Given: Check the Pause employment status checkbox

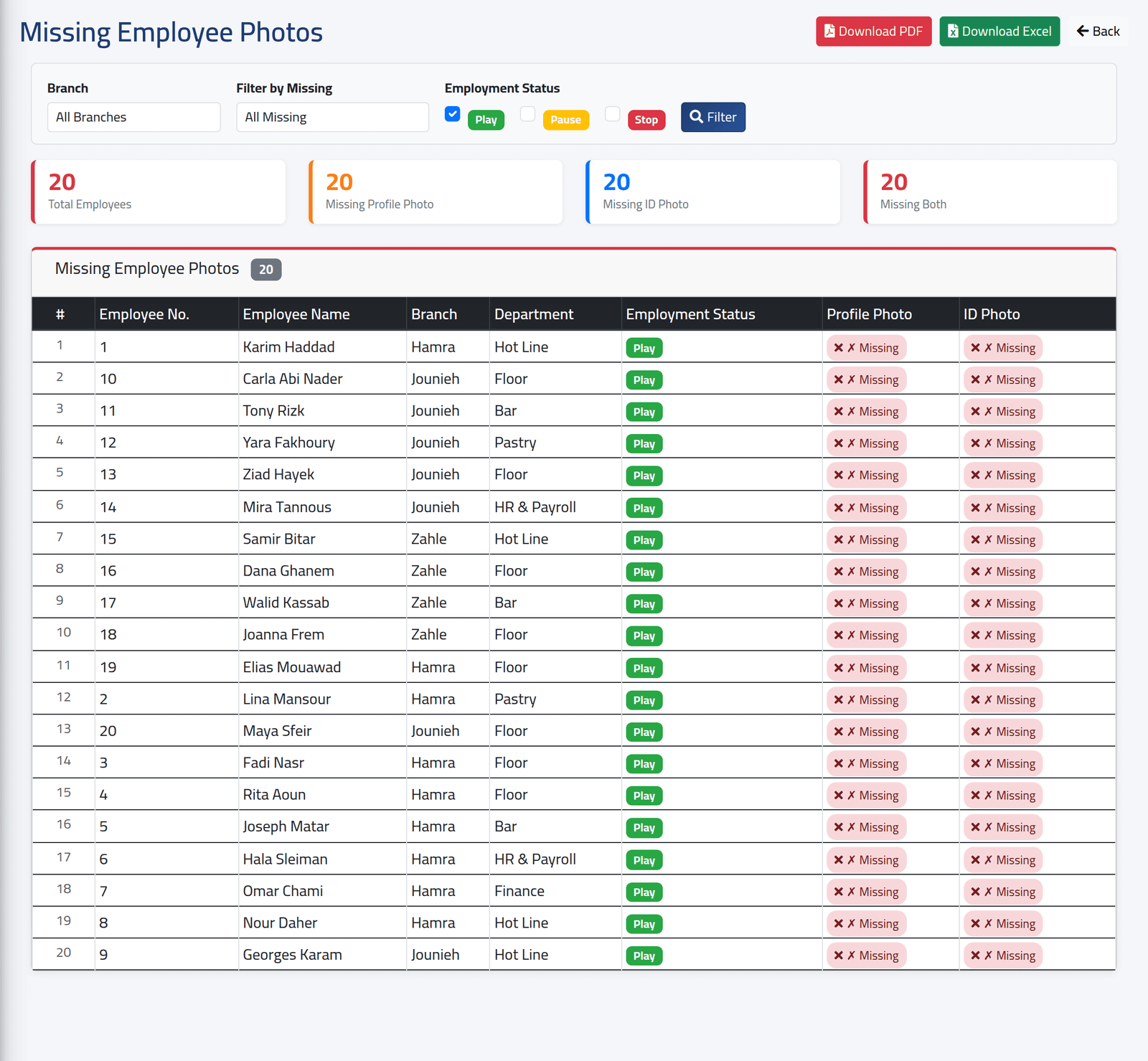Looking at the screenshot, I should (x=527, y=113).
